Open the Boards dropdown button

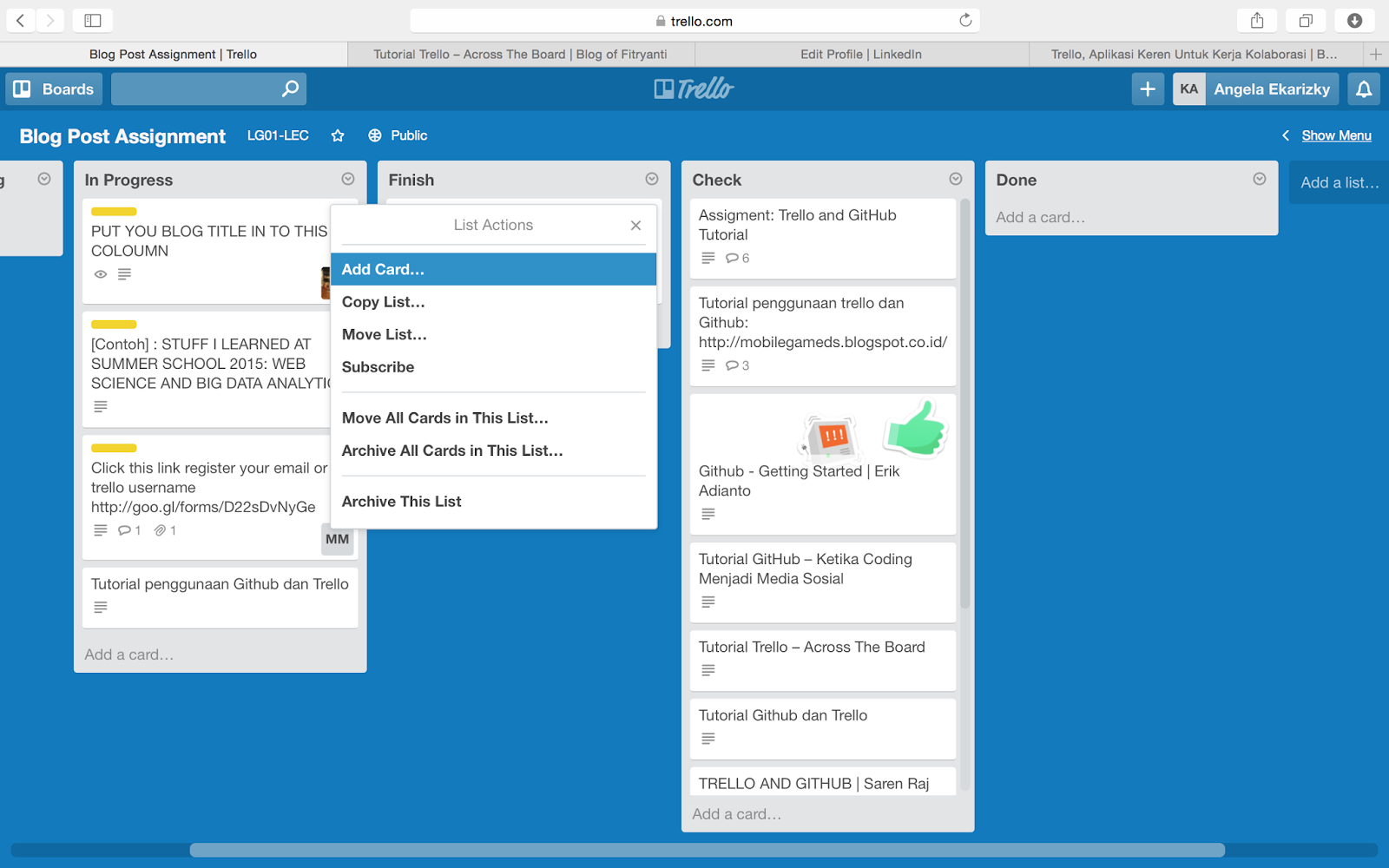[x=54, y=89]
